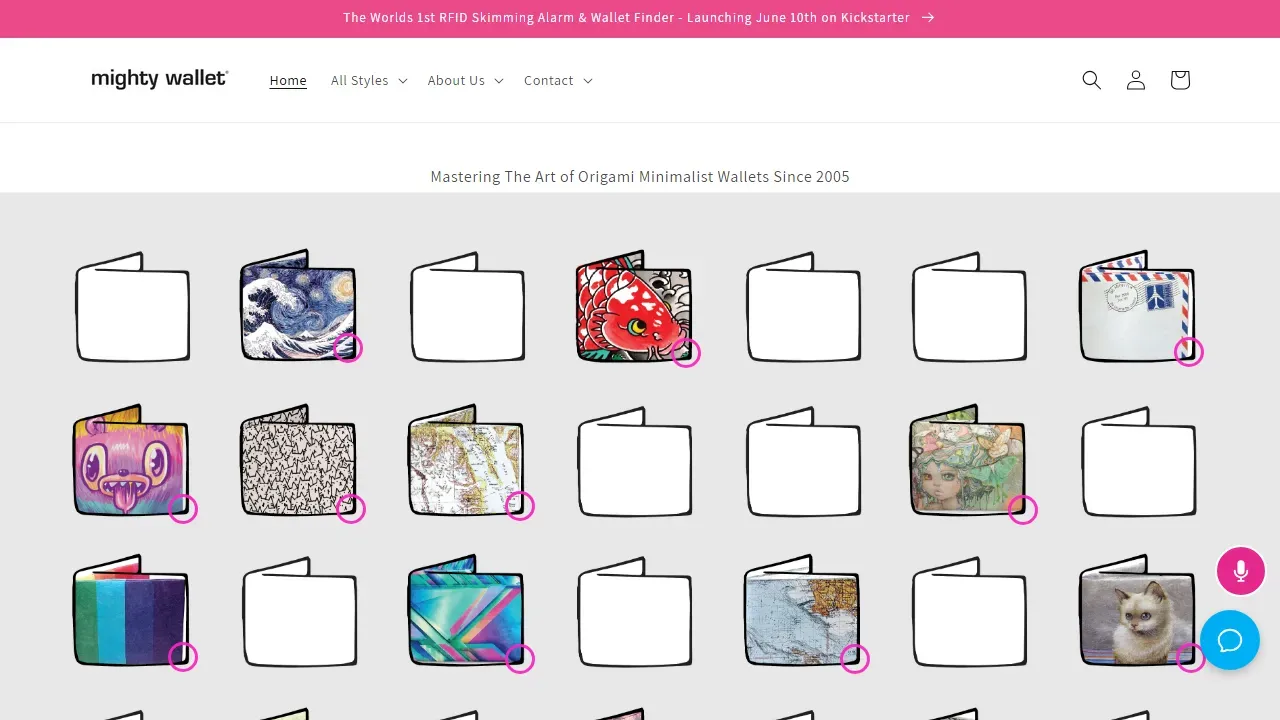Open the teal geometric pattern wallet

[468, 611]
